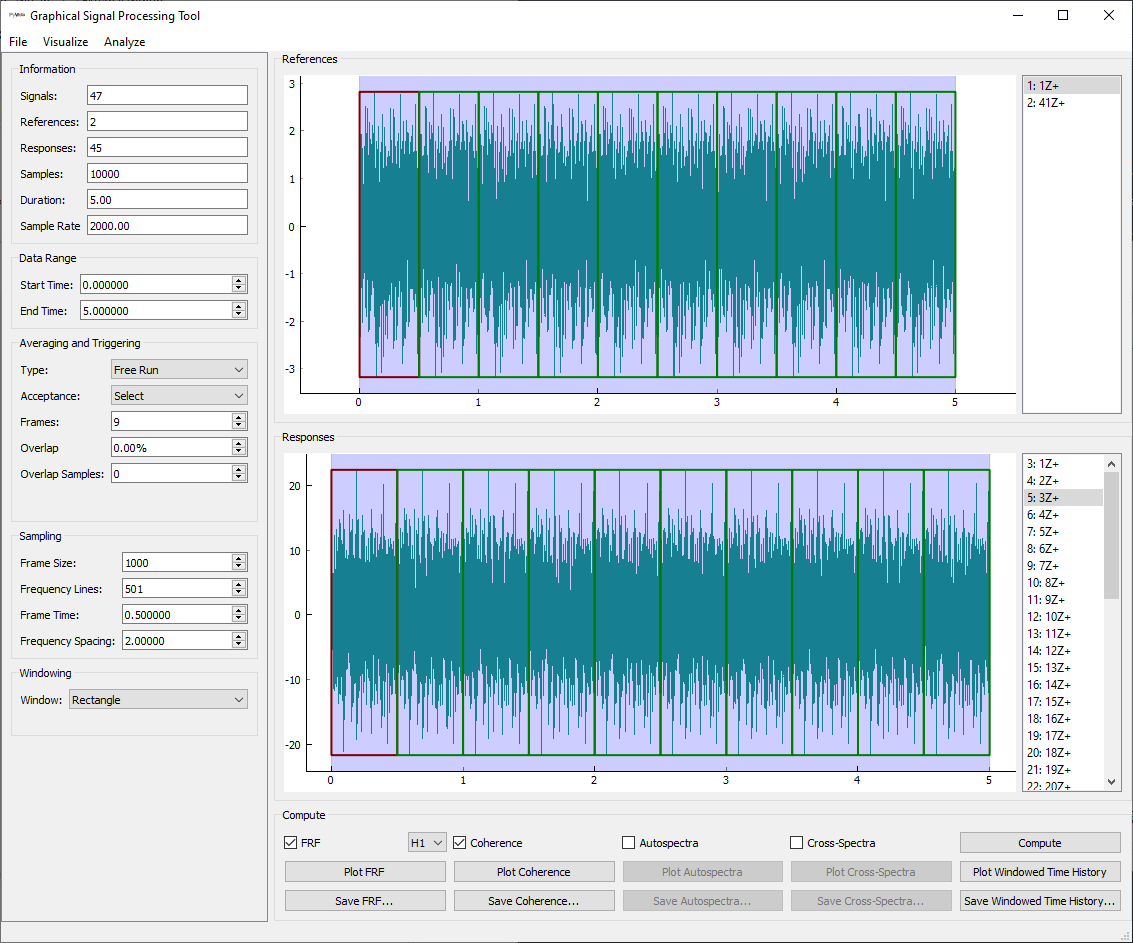1133x943 pixels.
Task: Change the H1 estimator dropdown
Action: 426,843
